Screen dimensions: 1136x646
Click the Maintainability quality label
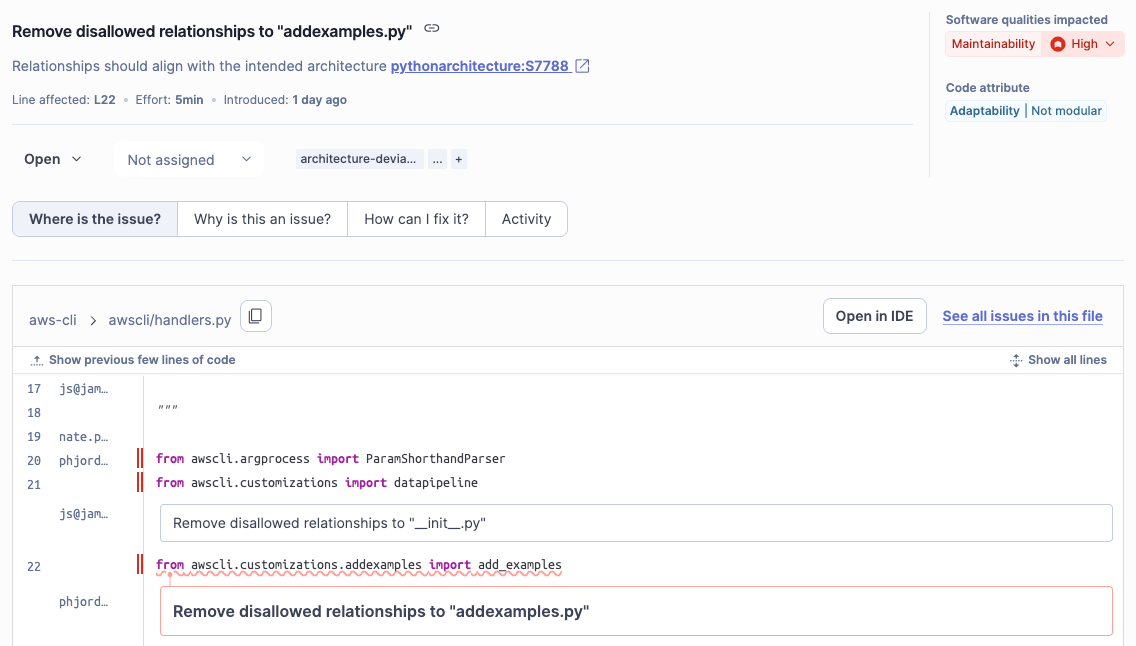click(x=993, y=44)
